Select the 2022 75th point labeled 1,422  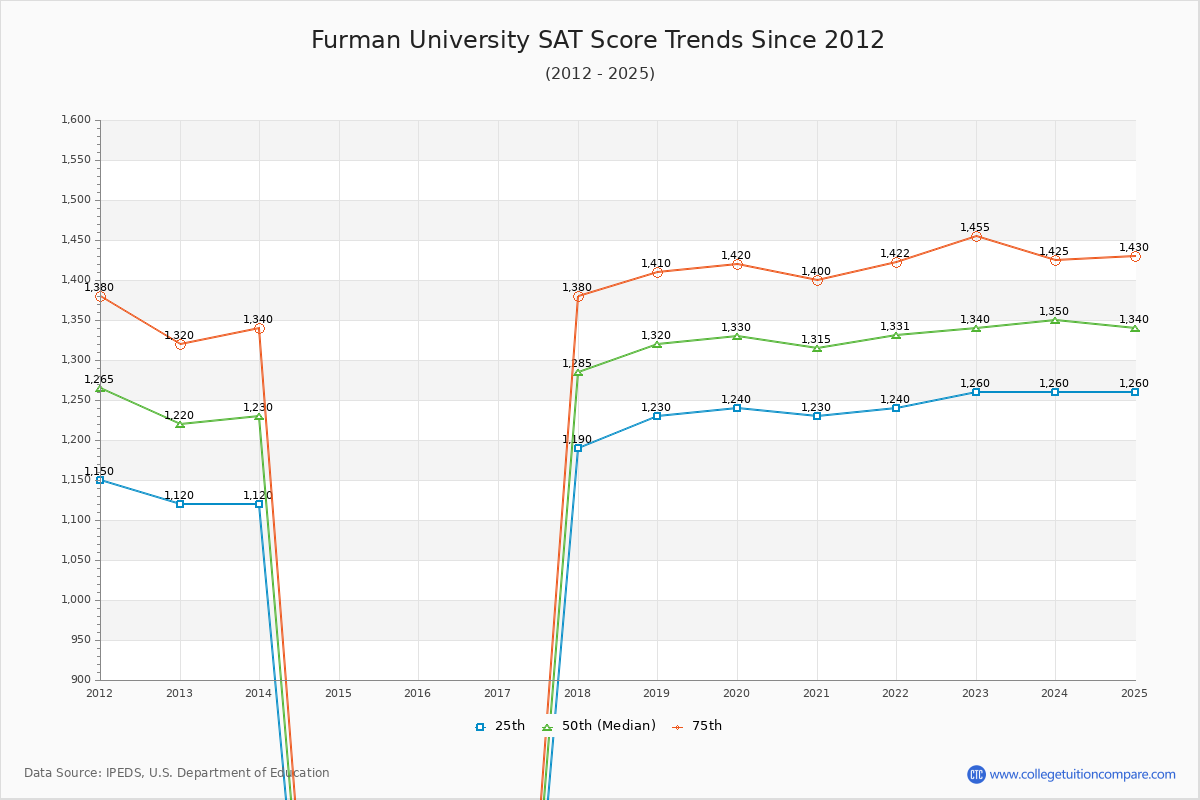coord(896,262)
